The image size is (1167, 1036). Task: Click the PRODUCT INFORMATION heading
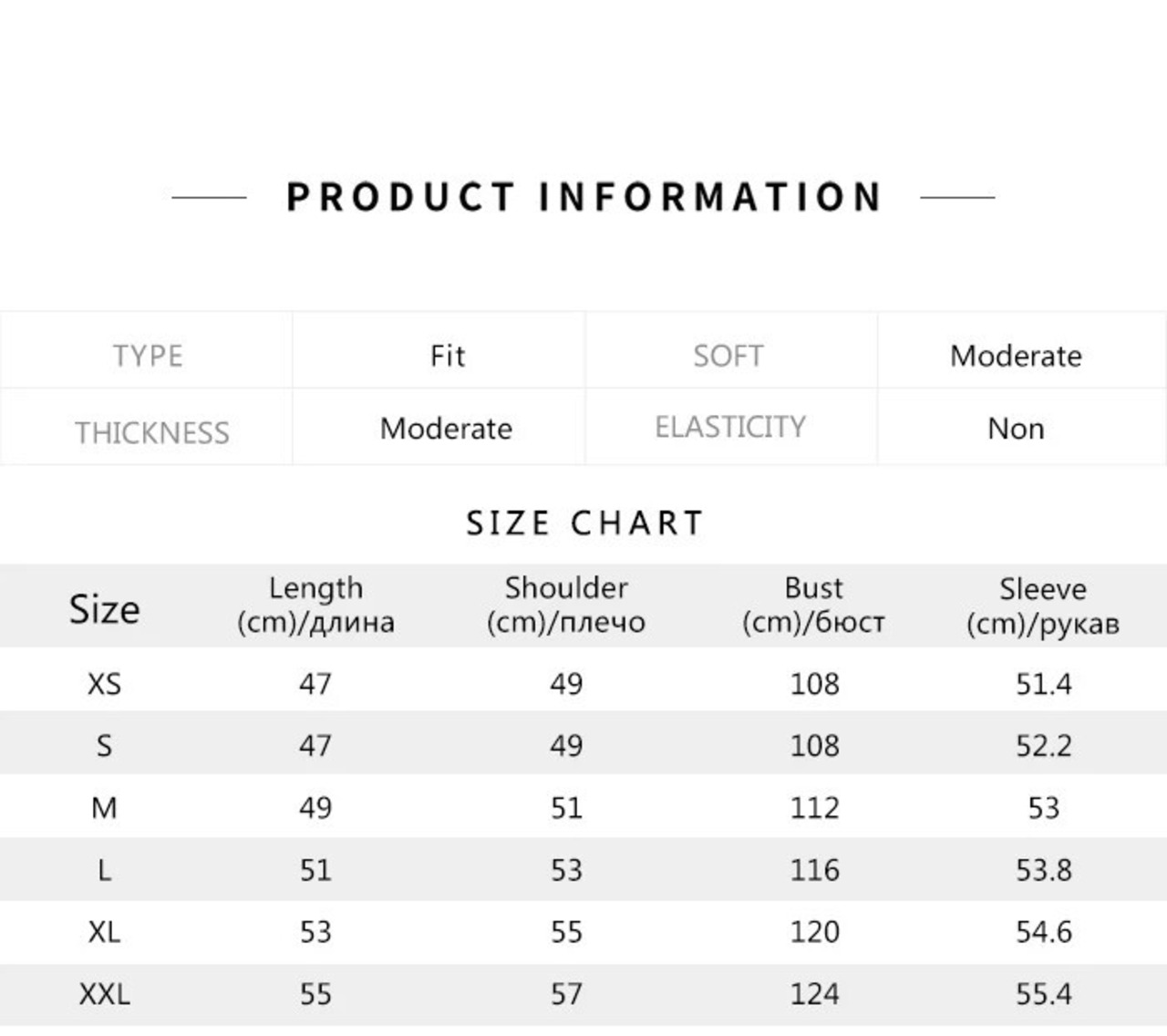coord(583,197)
